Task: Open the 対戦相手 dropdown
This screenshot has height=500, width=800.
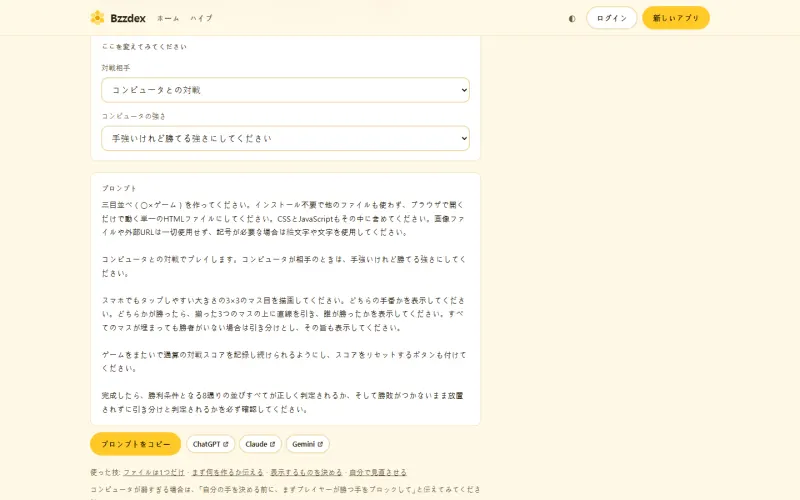Action: pos(285,90)
